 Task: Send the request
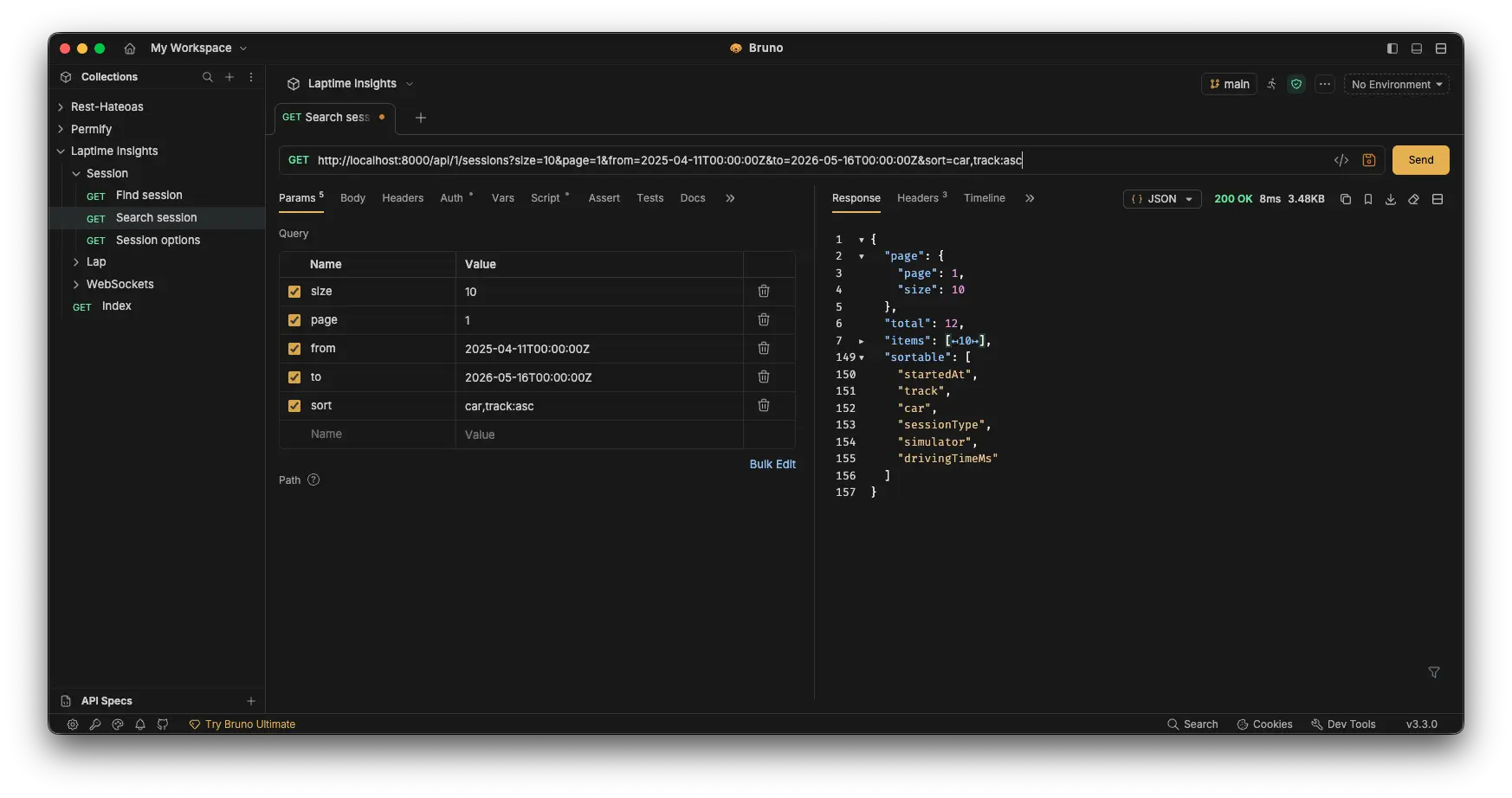(x=1421, y=160)
